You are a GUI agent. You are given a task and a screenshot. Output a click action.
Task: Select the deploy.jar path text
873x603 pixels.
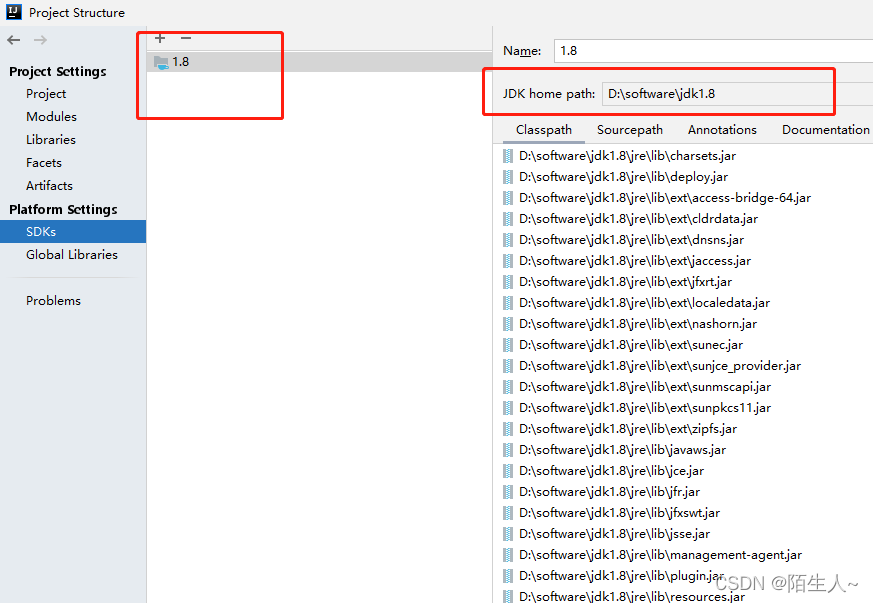[x=624, y=177]
